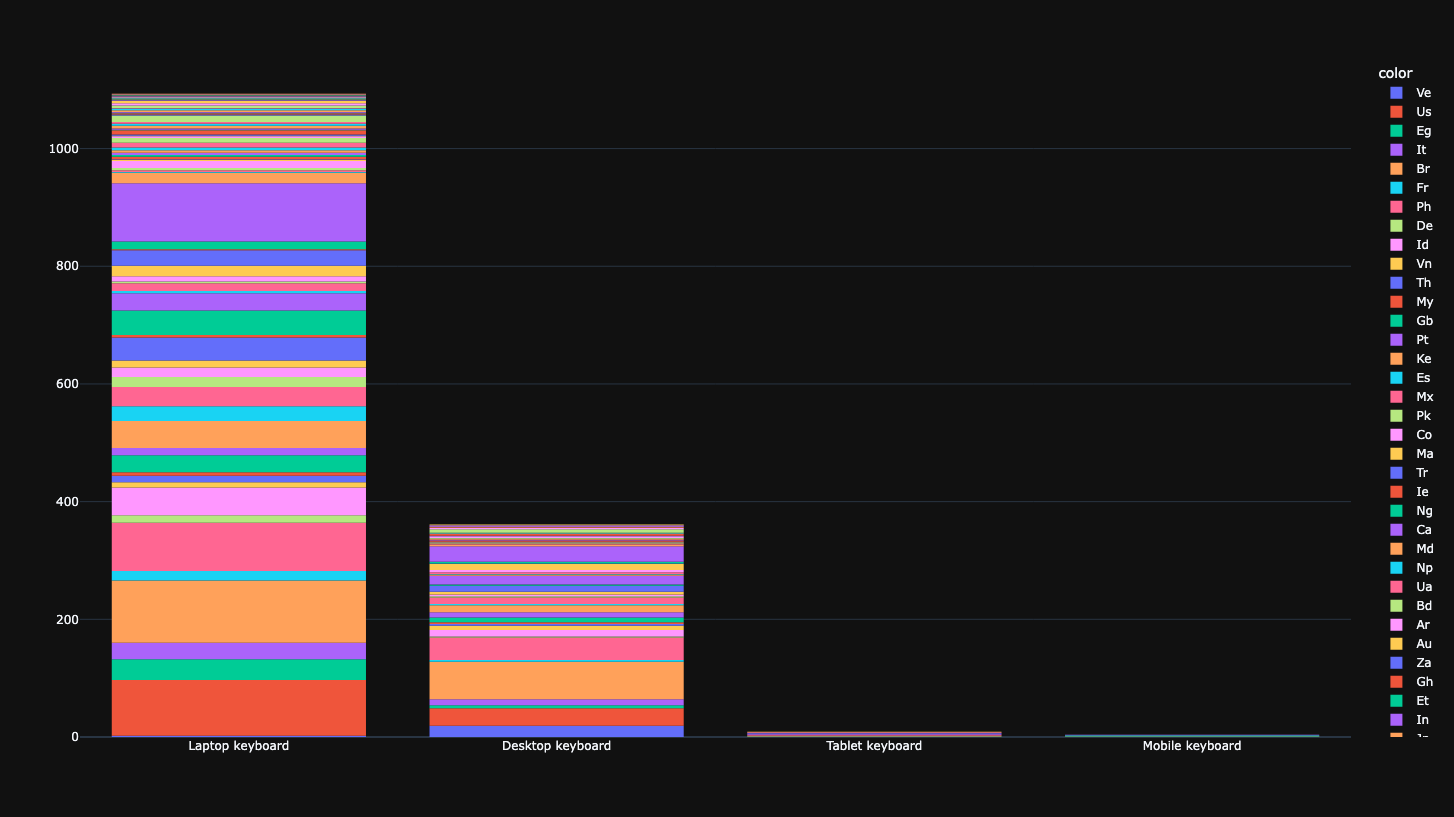Click the pink Co legend color swatch
The image size is (1454, 817).
pyautogui.click(x=1396, y=435)
